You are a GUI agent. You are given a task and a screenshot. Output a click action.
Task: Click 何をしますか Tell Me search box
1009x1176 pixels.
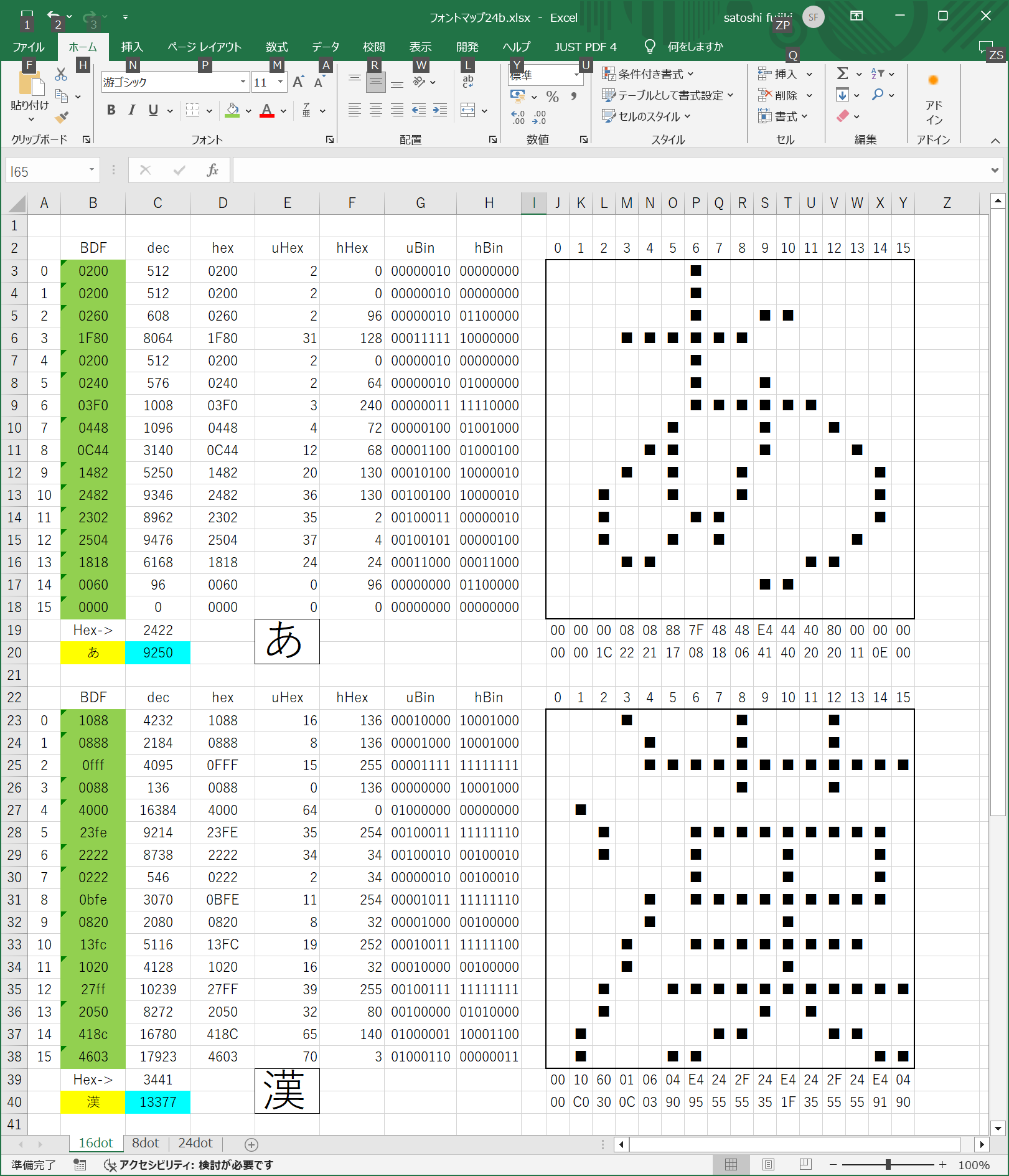click(695, 47)
